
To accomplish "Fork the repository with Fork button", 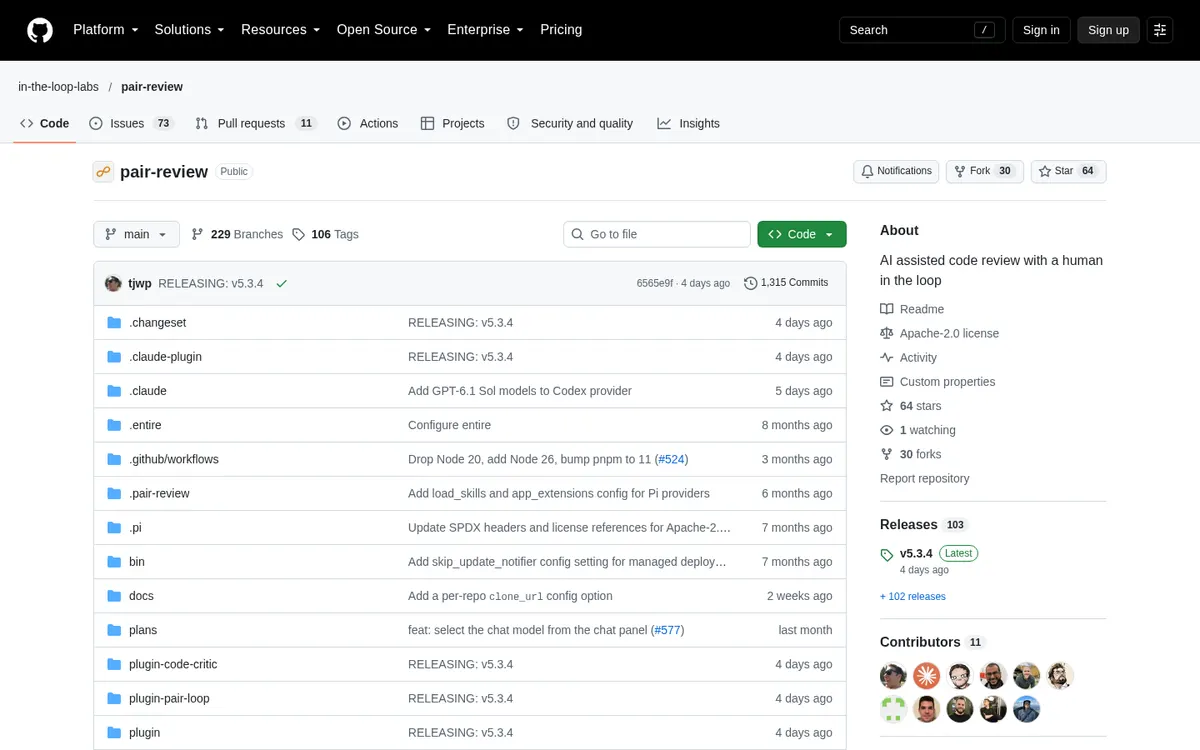I will [x=983, y=171].
